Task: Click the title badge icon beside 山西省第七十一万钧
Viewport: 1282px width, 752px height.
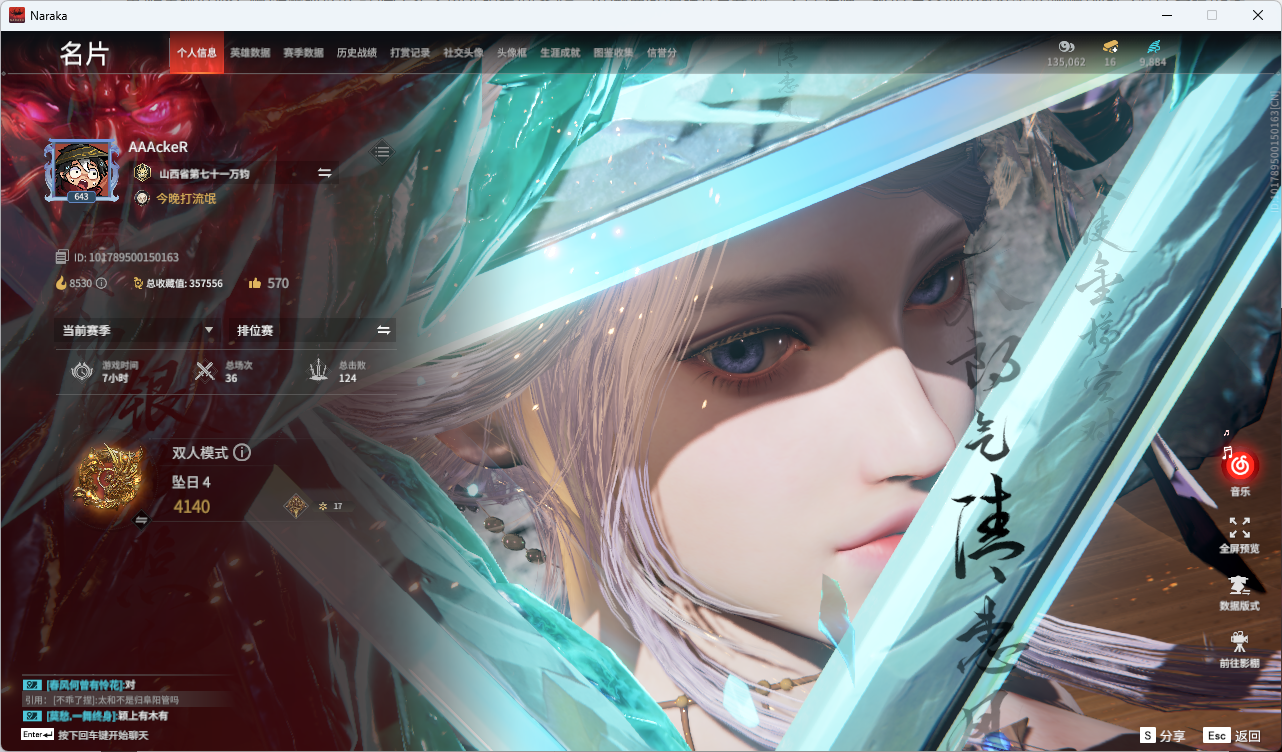Action: pos(143,173)
